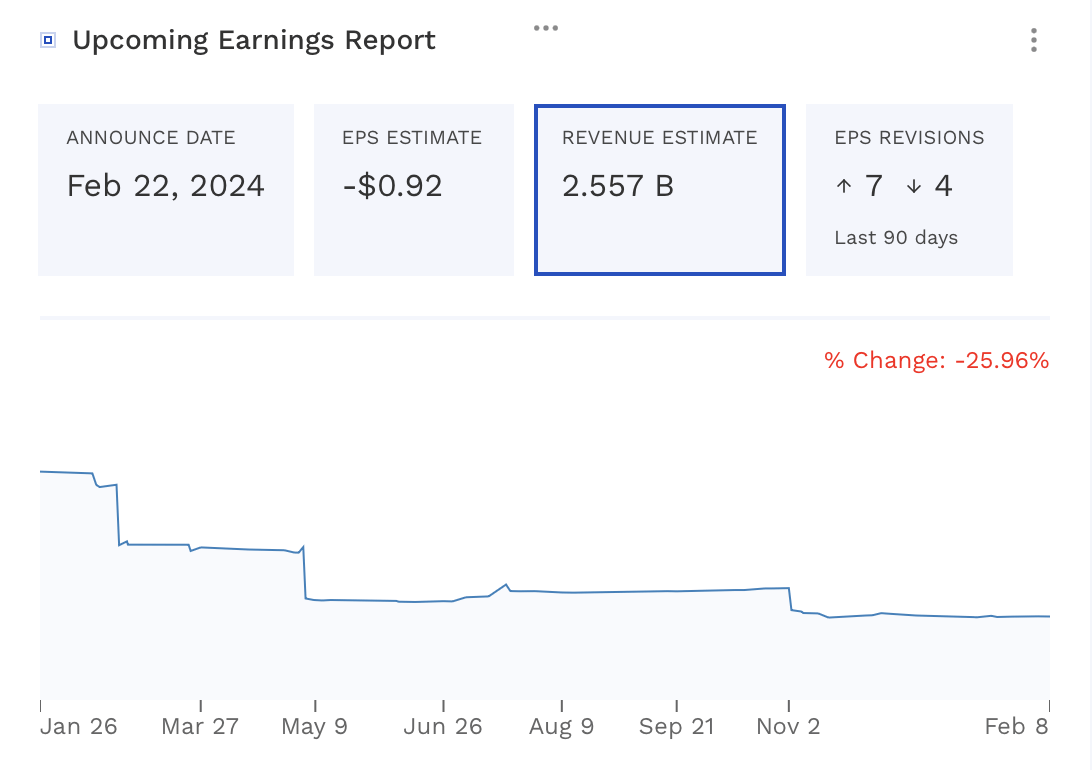This screenshot has height=770, width=1092.
Task: Toggle selection of the Announce Date card
Action: pos(165,189)
